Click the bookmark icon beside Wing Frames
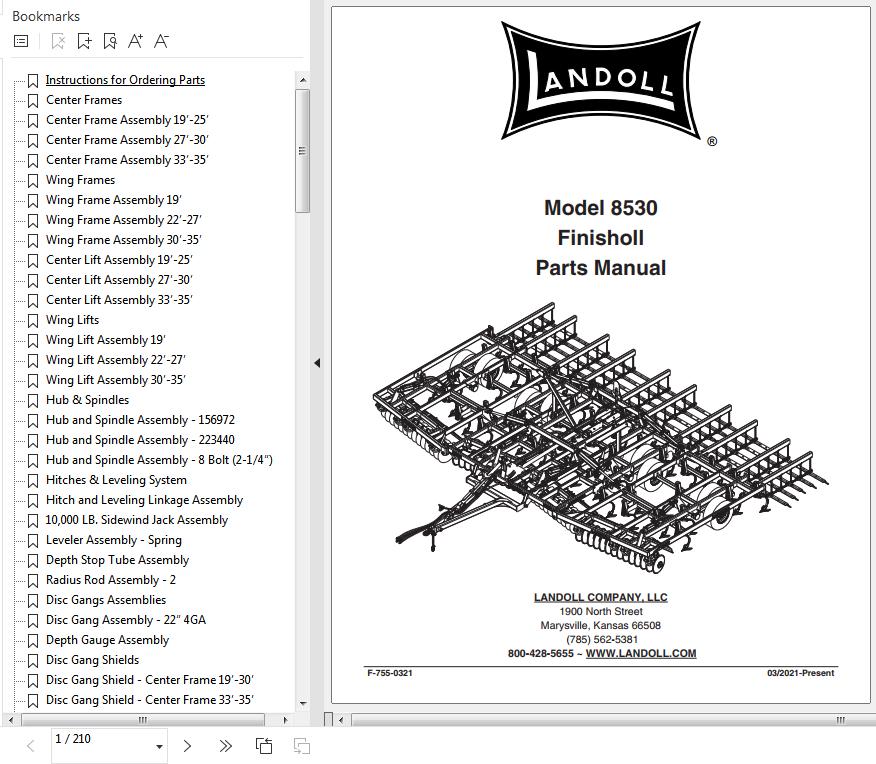 (x=33, y=180)
